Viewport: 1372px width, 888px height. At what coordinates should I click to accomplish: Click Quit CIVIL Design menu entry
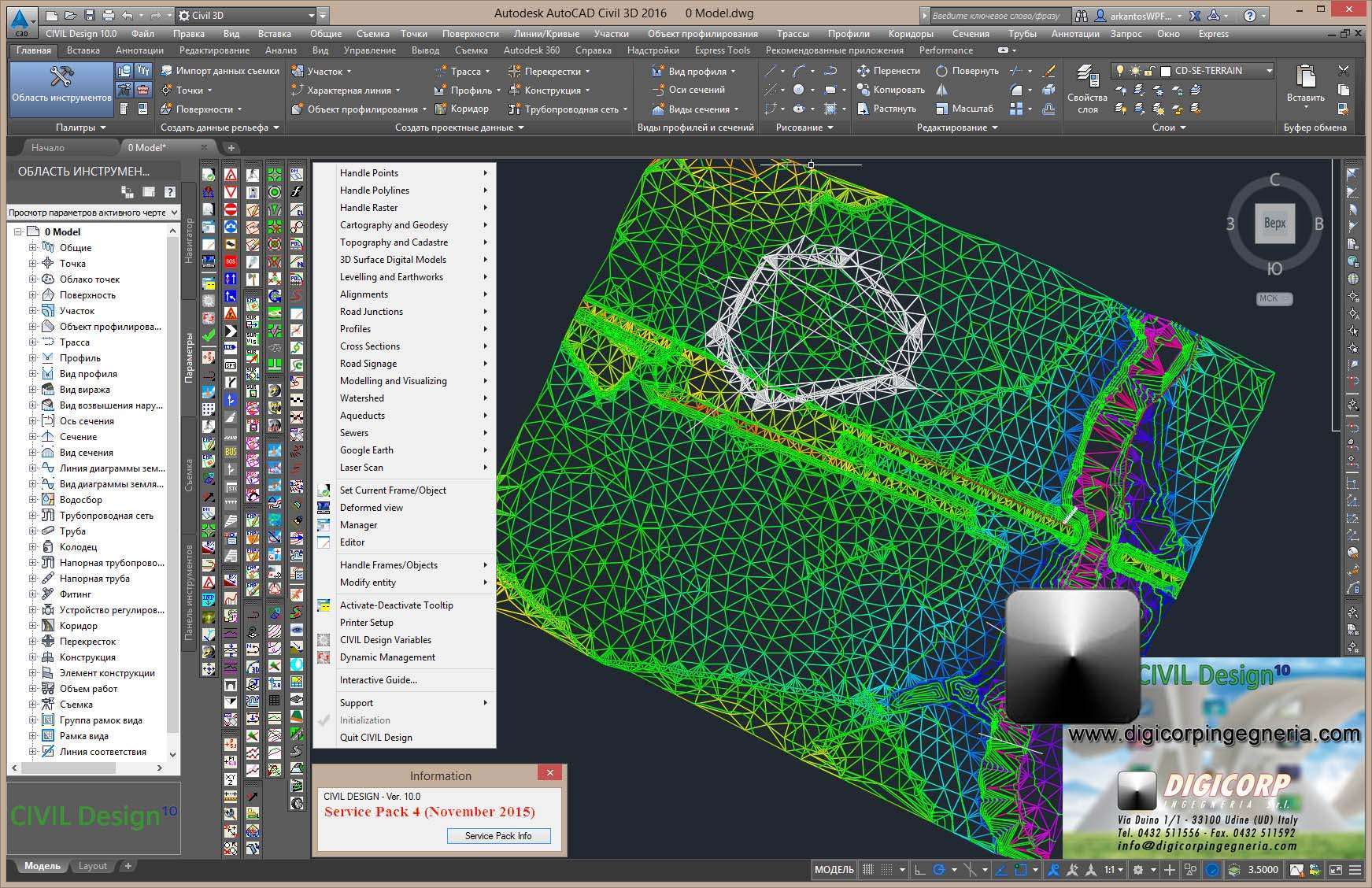pos(375,738)
